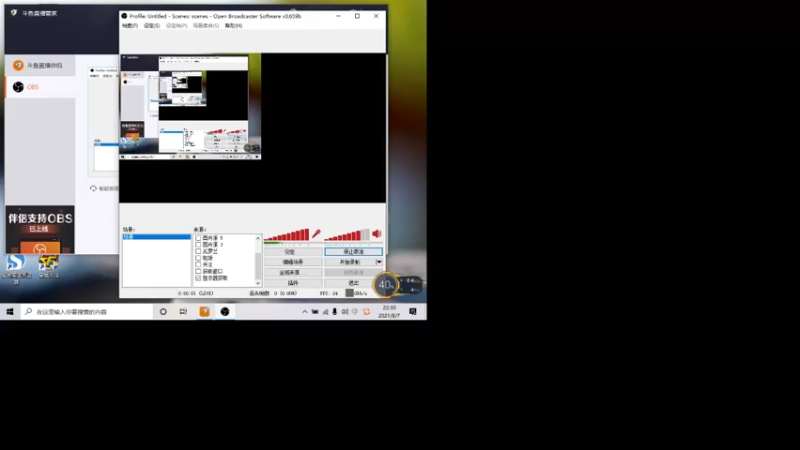Click the 开始录制 start recording button
800x450 pixels.
click(350, 262)
